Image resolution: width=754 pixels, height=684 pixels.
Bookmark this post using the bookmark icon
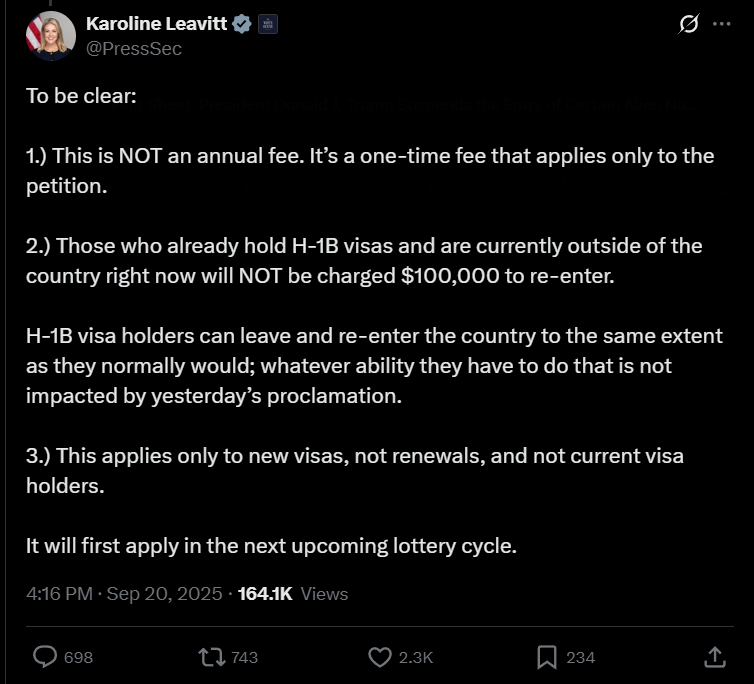point(547,656)
